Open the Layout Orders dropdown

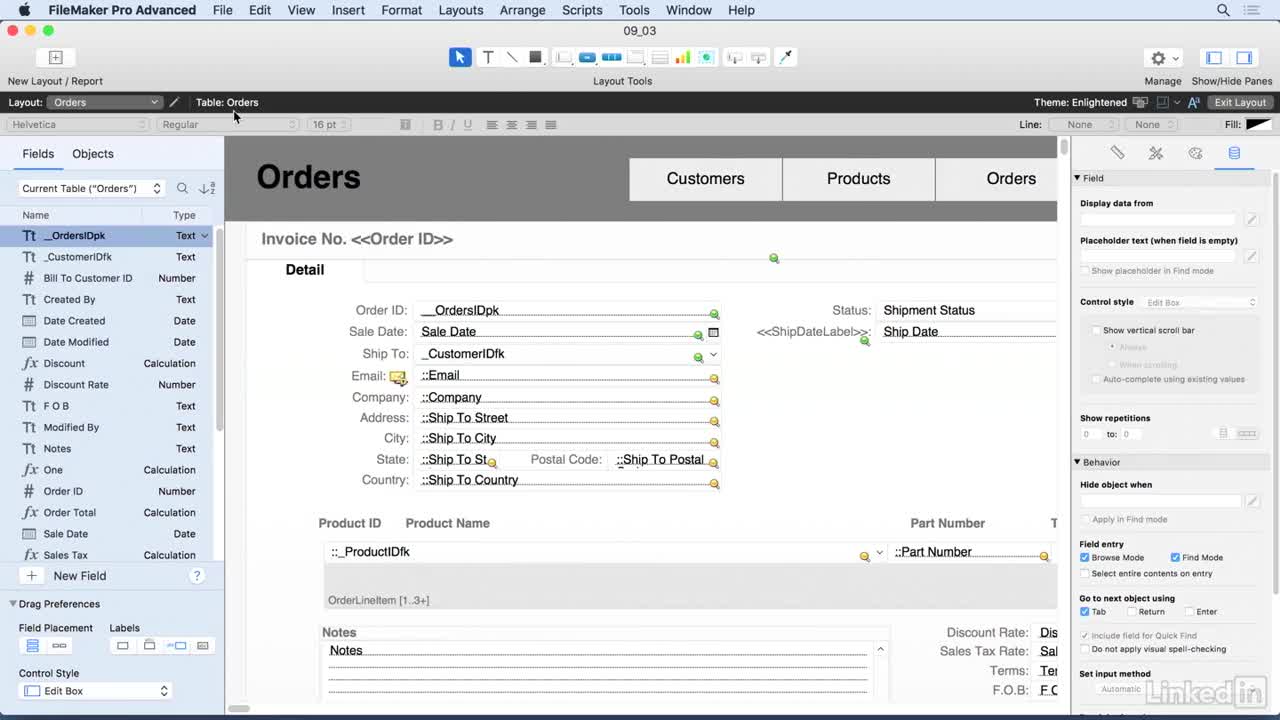[x=104, y=102]
